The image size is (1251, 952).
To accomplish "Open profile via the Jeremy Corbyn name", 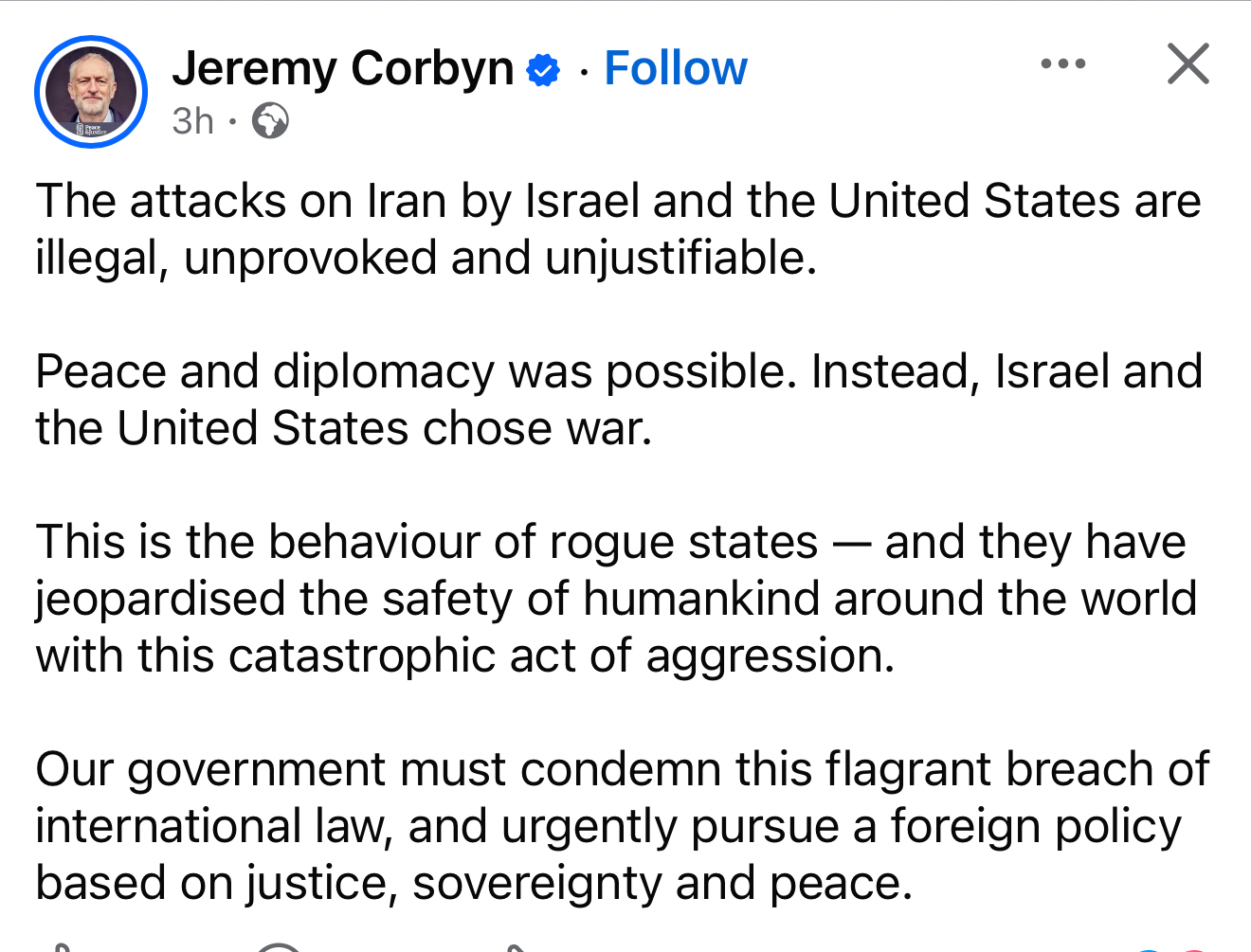I will (x=343, y=68).
